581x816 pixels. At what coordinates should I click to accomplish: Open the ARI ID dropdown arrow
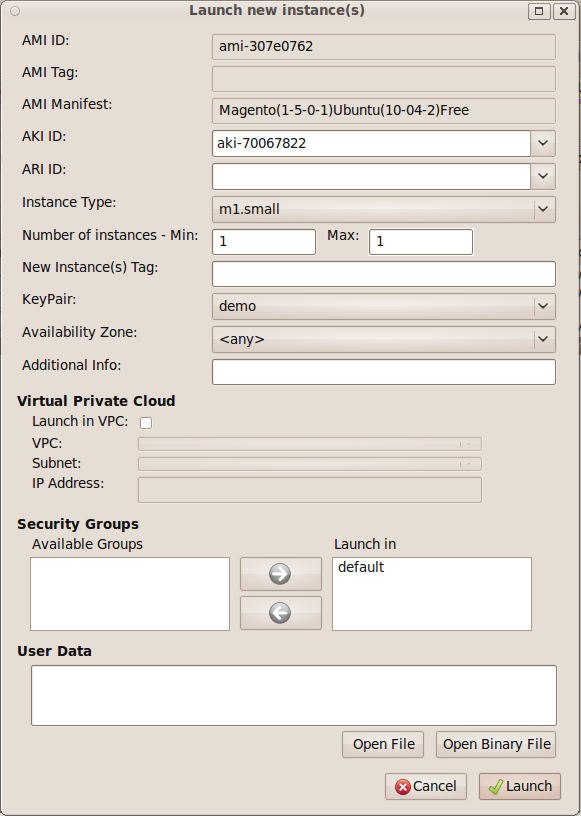point(543,176)
